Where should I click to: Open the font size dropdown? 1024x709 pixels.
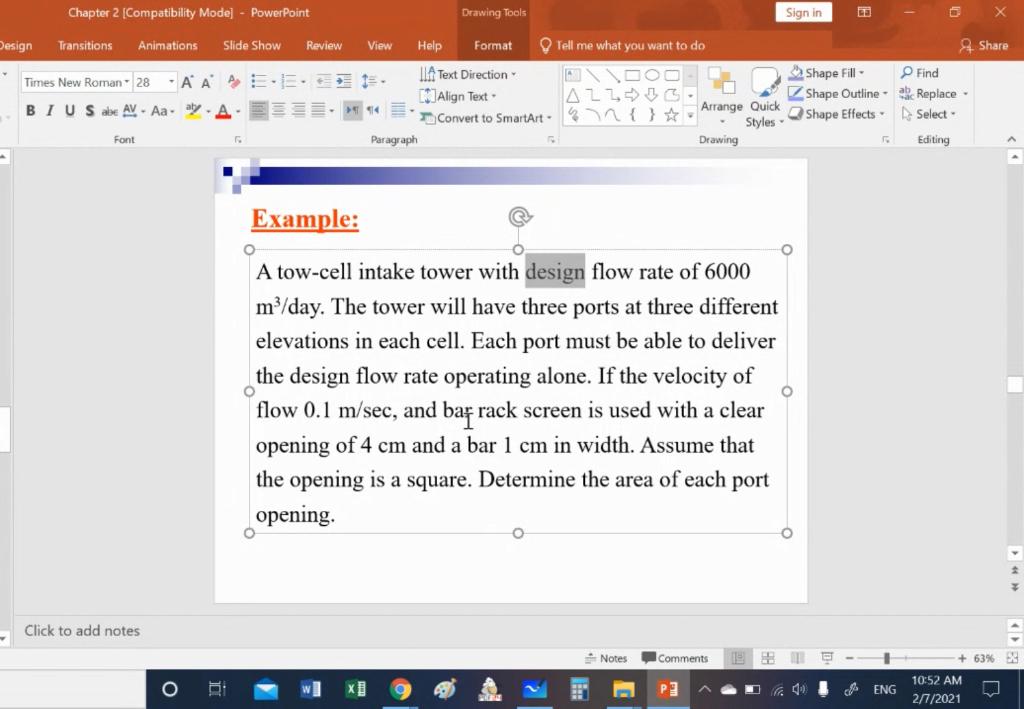[x=172, y=81]
